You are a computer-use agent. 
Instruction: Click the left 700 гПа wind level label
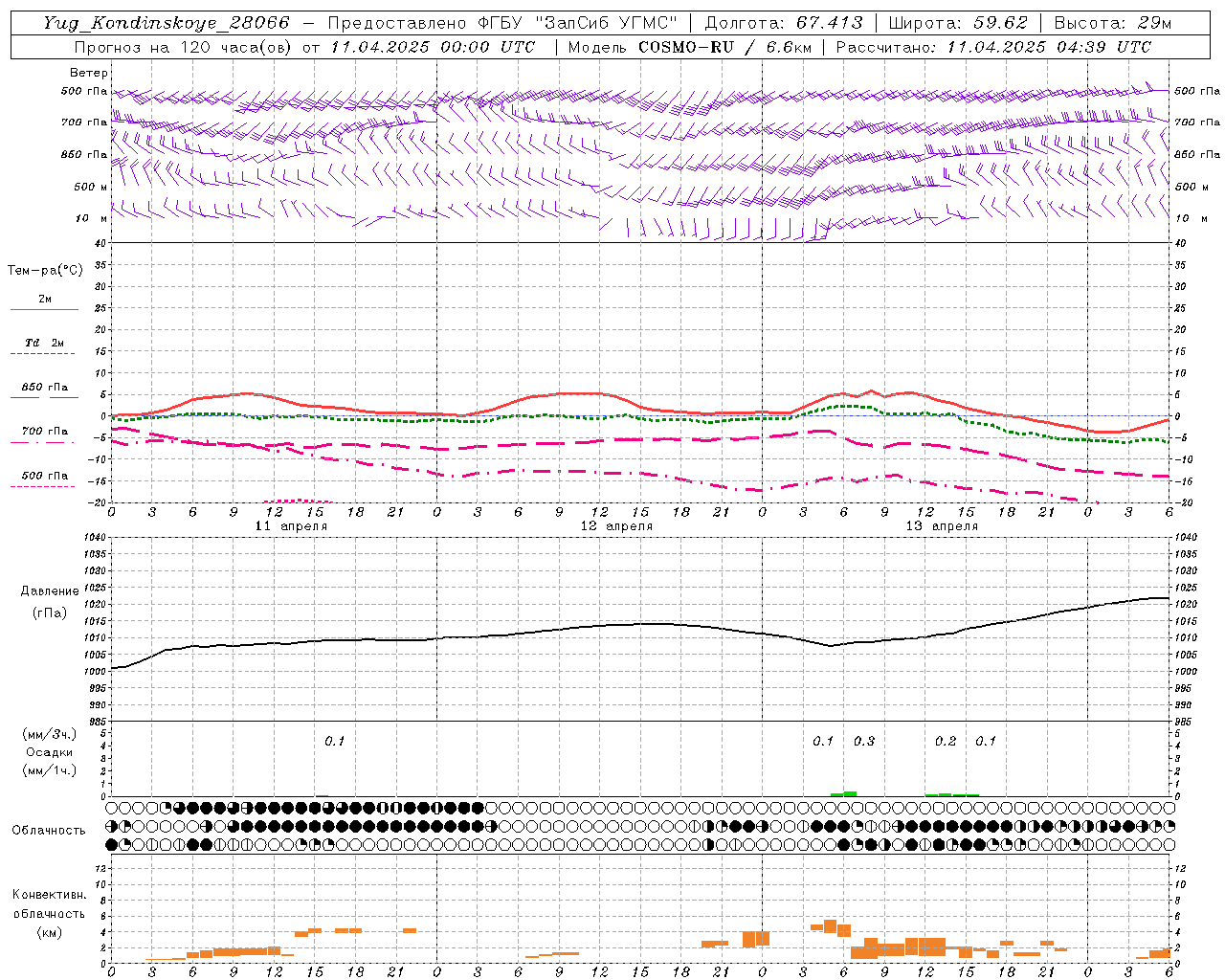click(x=84, y=122)
